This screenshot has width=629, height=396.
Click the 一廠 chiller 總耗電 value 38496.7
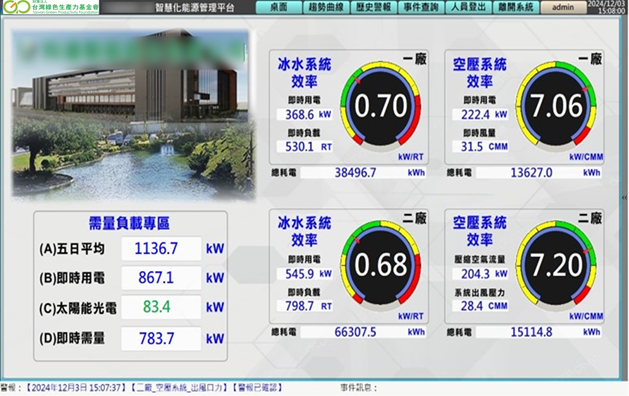point(355,173)
